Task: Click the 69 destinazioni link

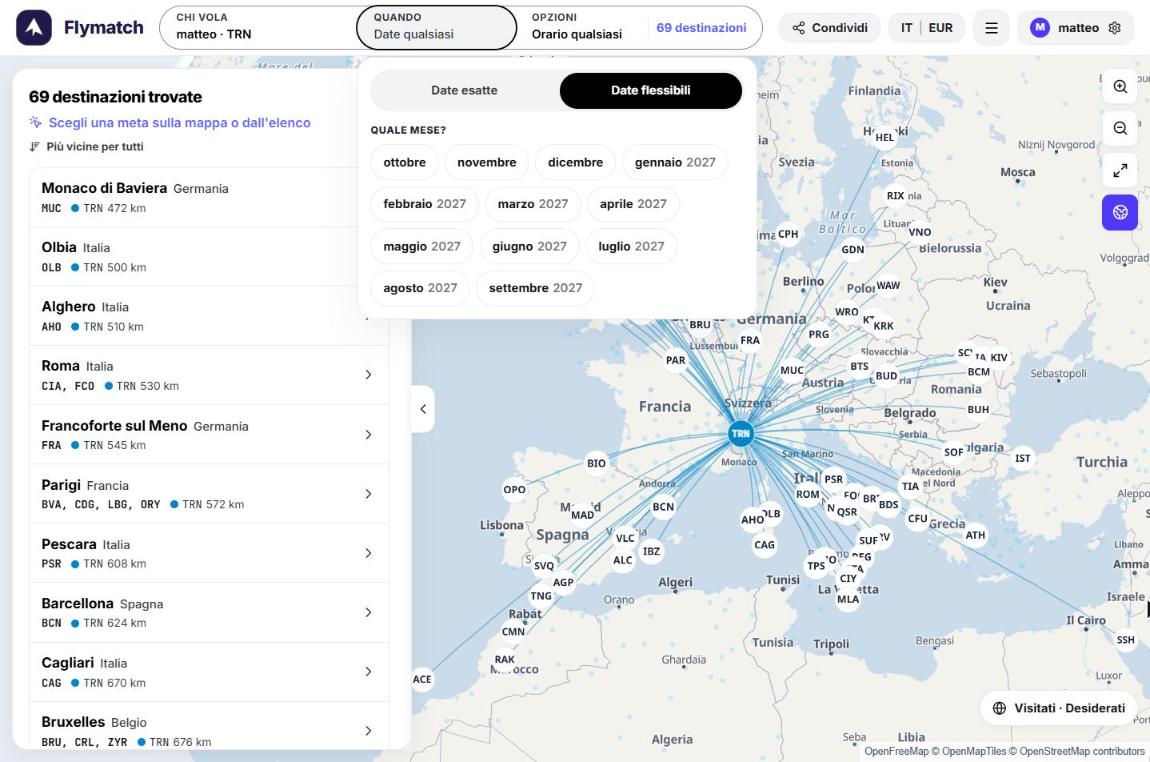Action: coord(701,28)
